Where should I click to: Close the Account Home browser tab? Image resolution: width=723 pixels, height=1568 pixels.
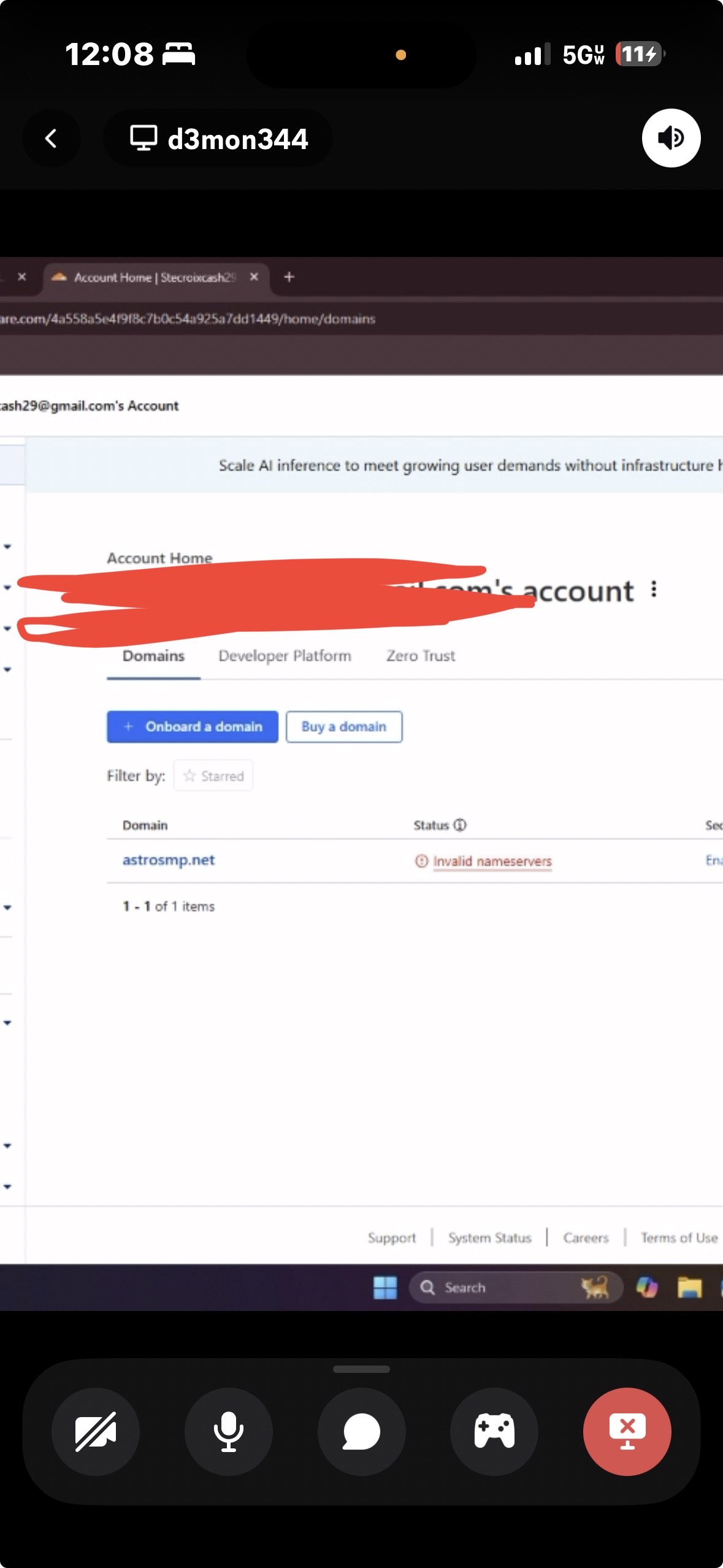[254, 277]
